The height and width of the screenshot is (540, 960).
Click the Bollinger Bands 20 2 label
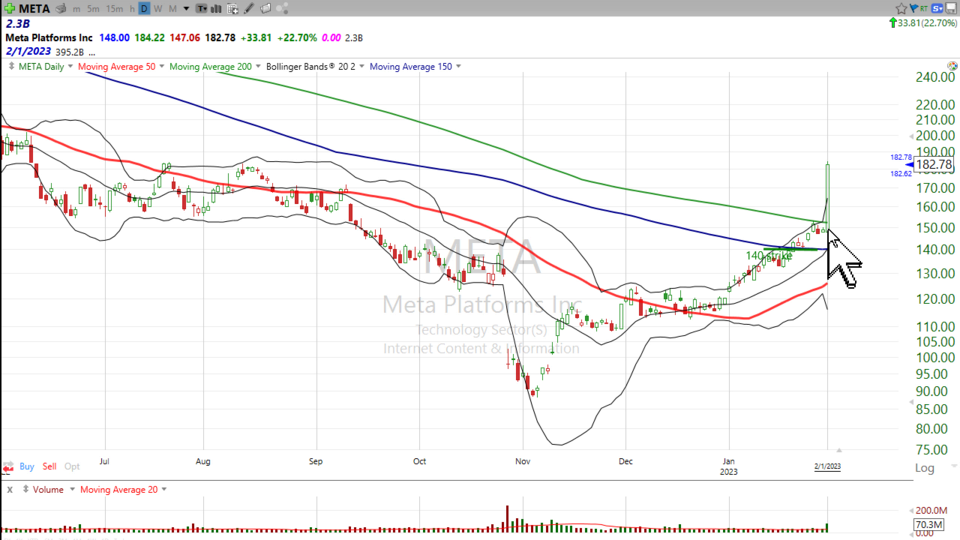tap(310, 66)
